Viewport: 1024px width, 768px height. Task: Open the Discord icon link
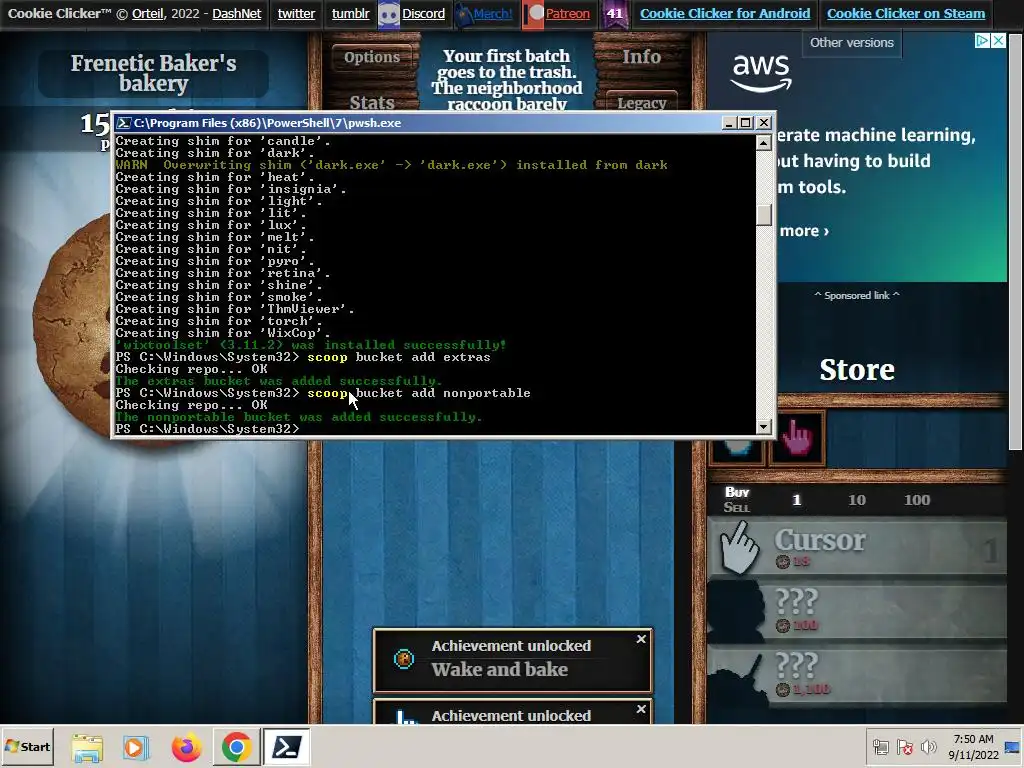pos(389,14)
